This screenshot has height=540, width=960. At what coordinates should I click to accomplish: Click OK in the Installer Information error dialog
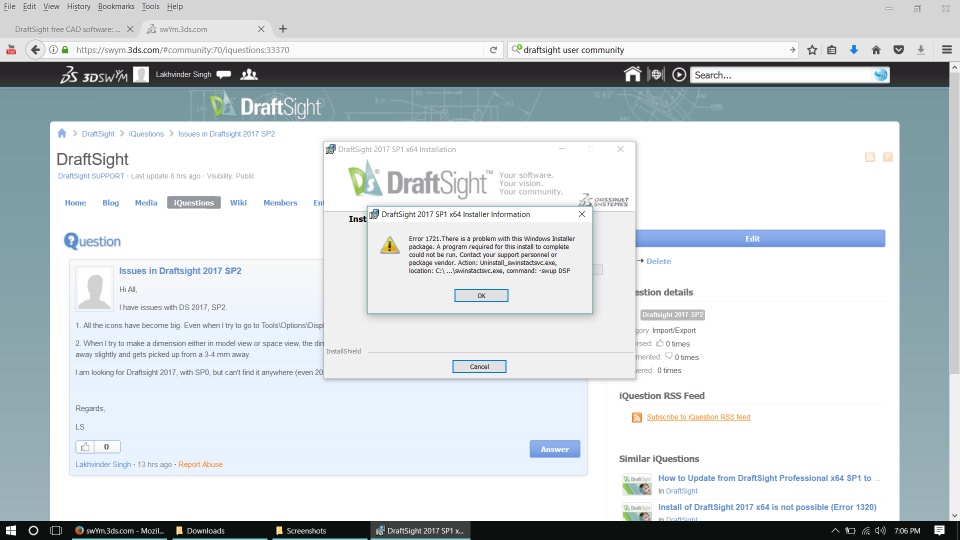[x=481, y=296]
